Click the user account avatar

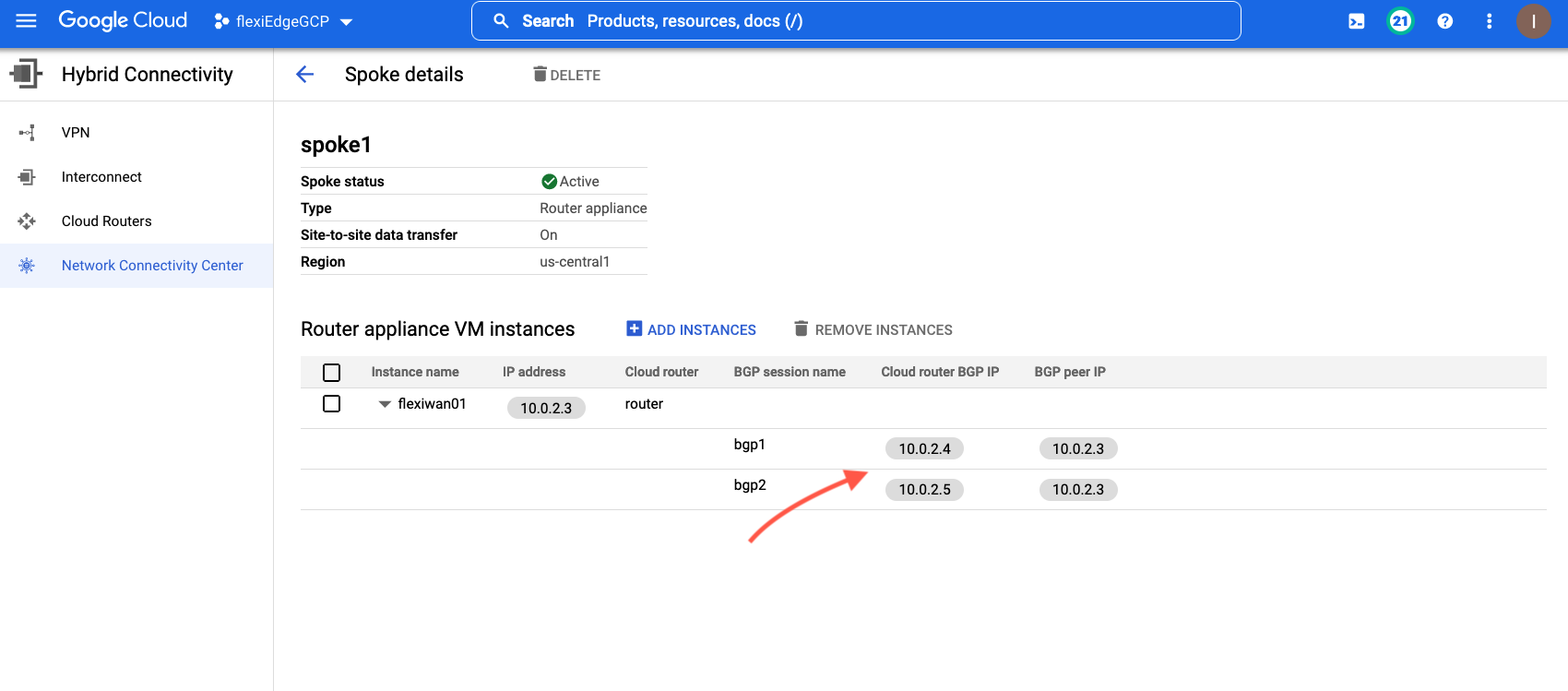(x=1533, y=21)
